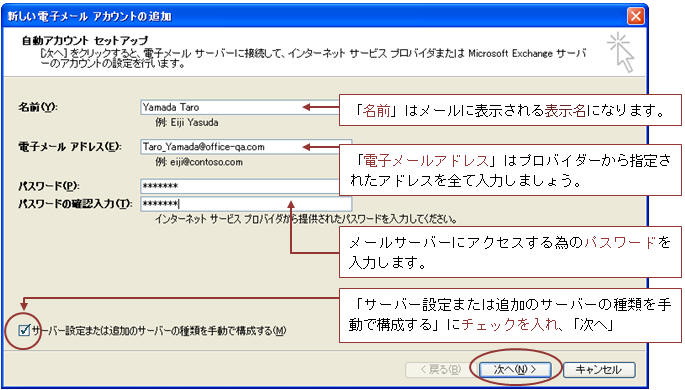Click the パスワードの確認入力 confirmation field
Screen dimensions: 685x390
coord(246,204)
